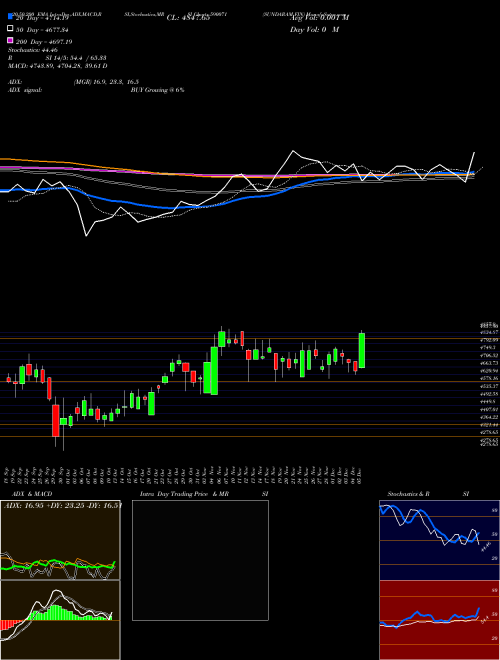Select the ADX (MGR) 16.9 values line

coord(73,82)
